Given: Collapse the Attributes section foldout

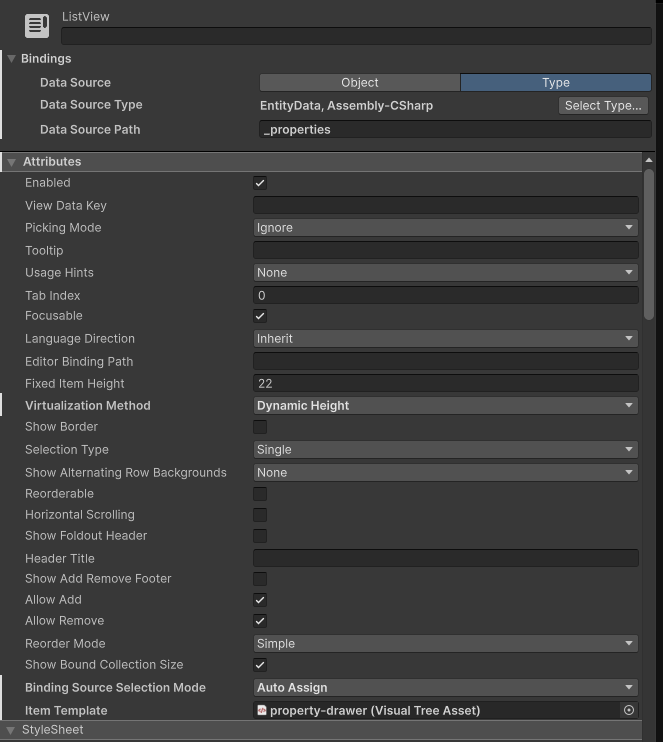Looking at the screenshot, I should click(12, 162).
